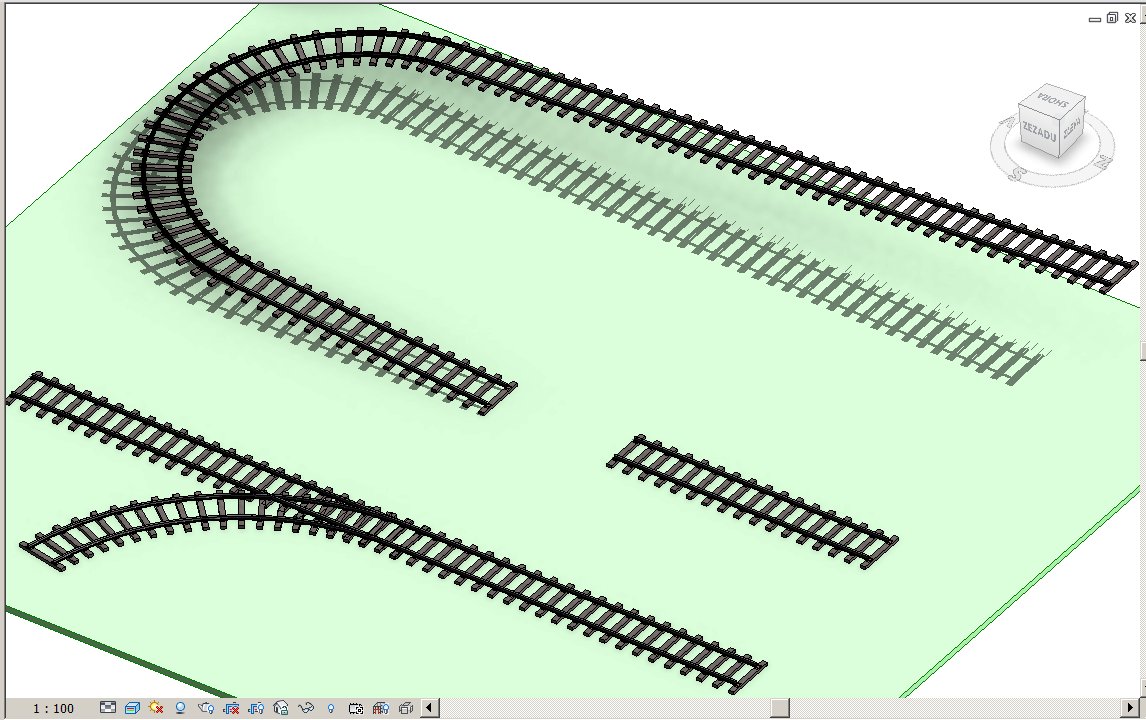Open the 1 : 100 view scale list
The width and height of the screenshot is (1146, 720).
(53, 708)
